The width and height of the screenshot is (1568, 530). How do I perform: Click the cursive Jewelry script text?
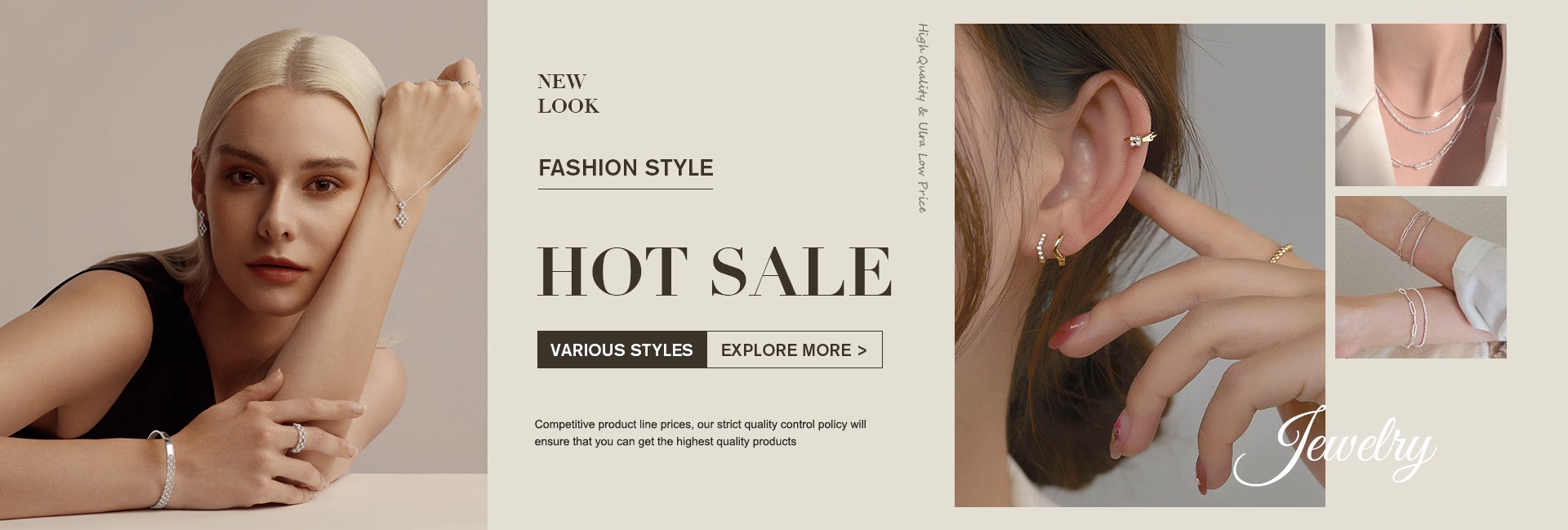(1335, 446)
